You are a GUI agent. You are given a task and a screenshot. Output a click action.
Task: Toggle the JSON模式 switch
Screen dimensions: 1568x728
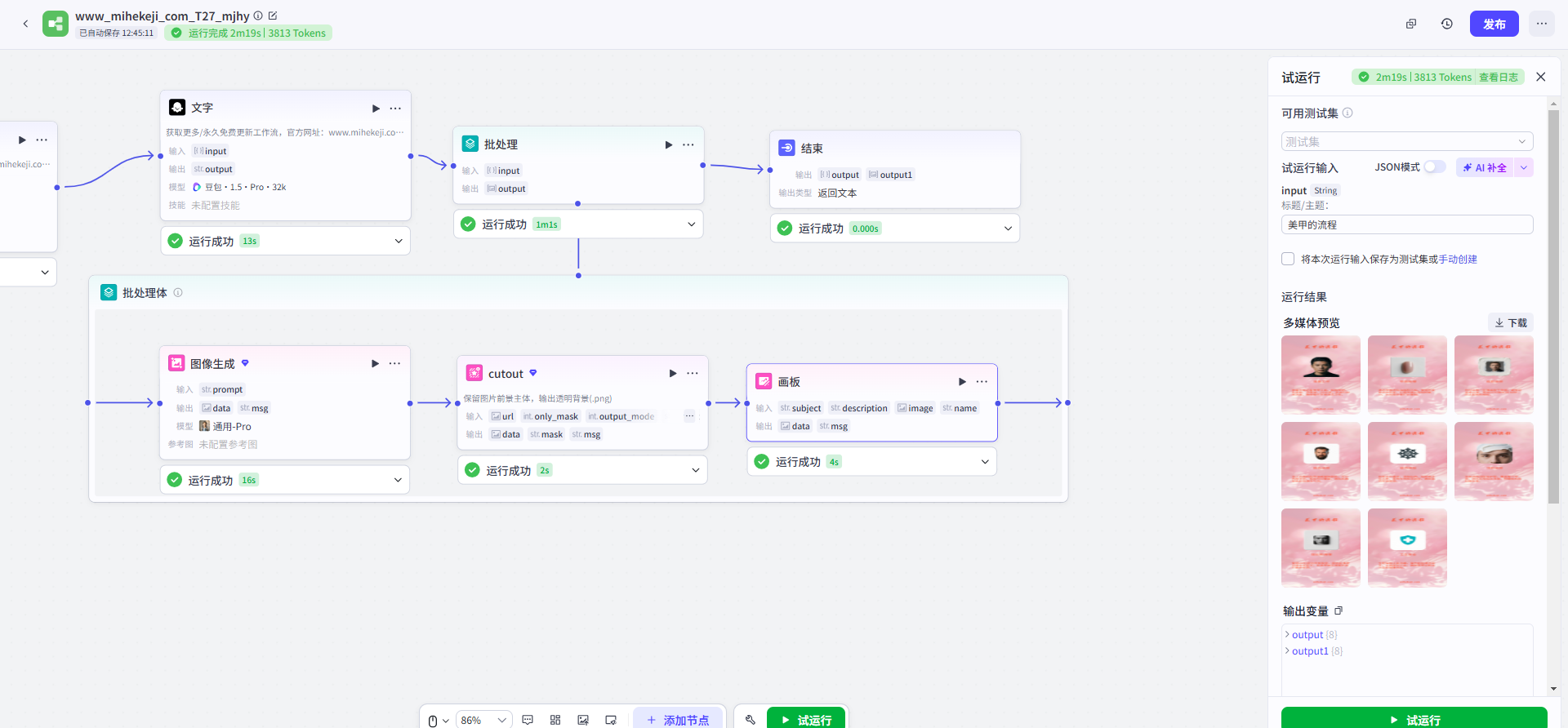(1434, 167)
